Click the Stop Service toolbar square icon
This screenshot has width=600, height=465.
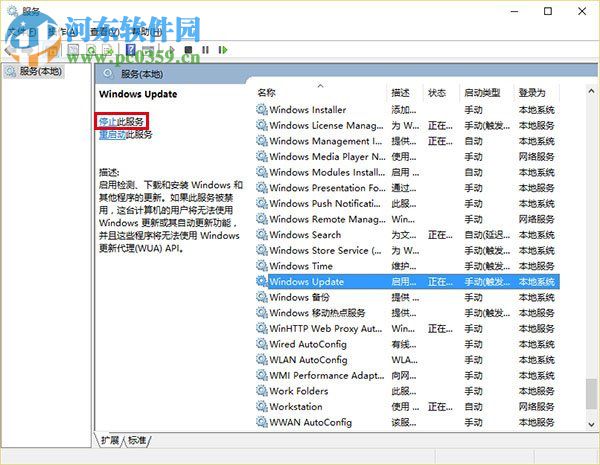point(188,50)
